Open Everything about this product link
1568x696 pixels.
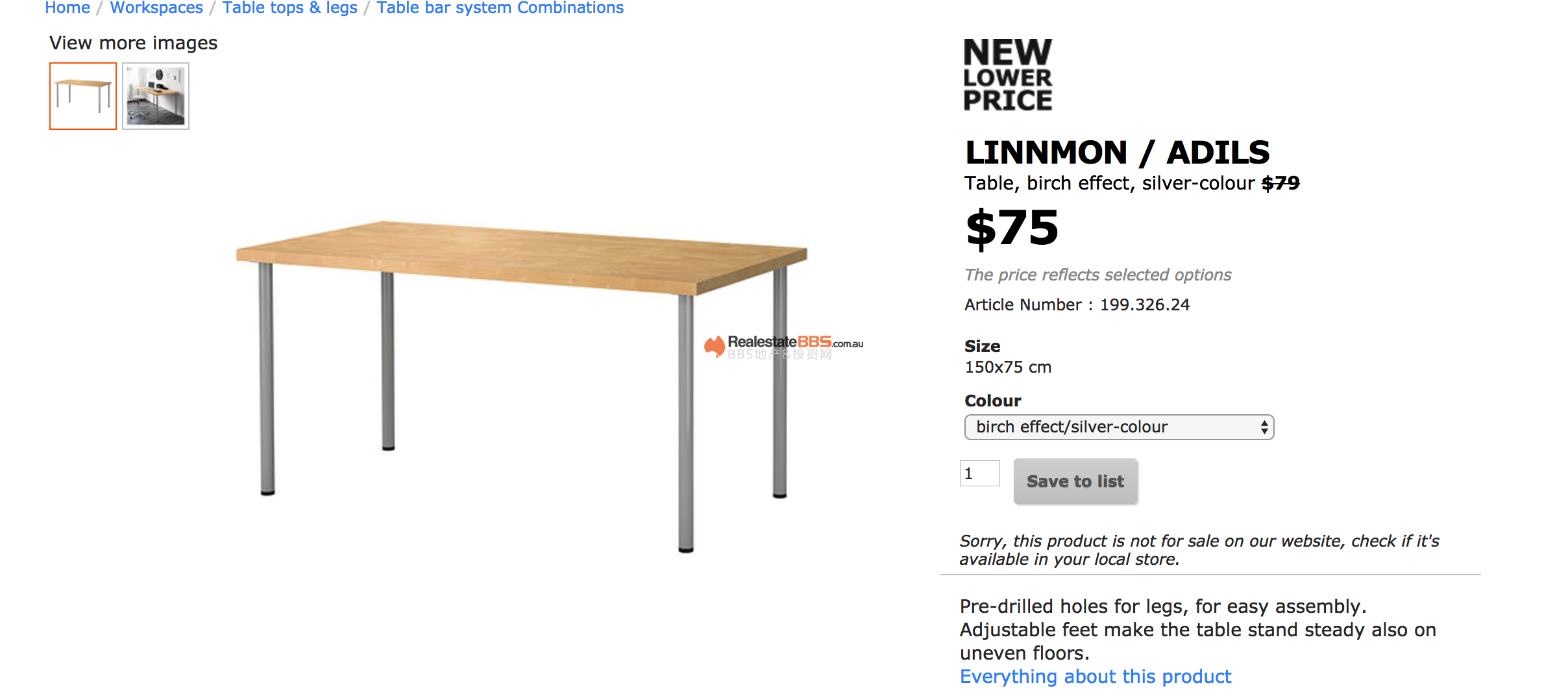click(x=1095, y=677)
